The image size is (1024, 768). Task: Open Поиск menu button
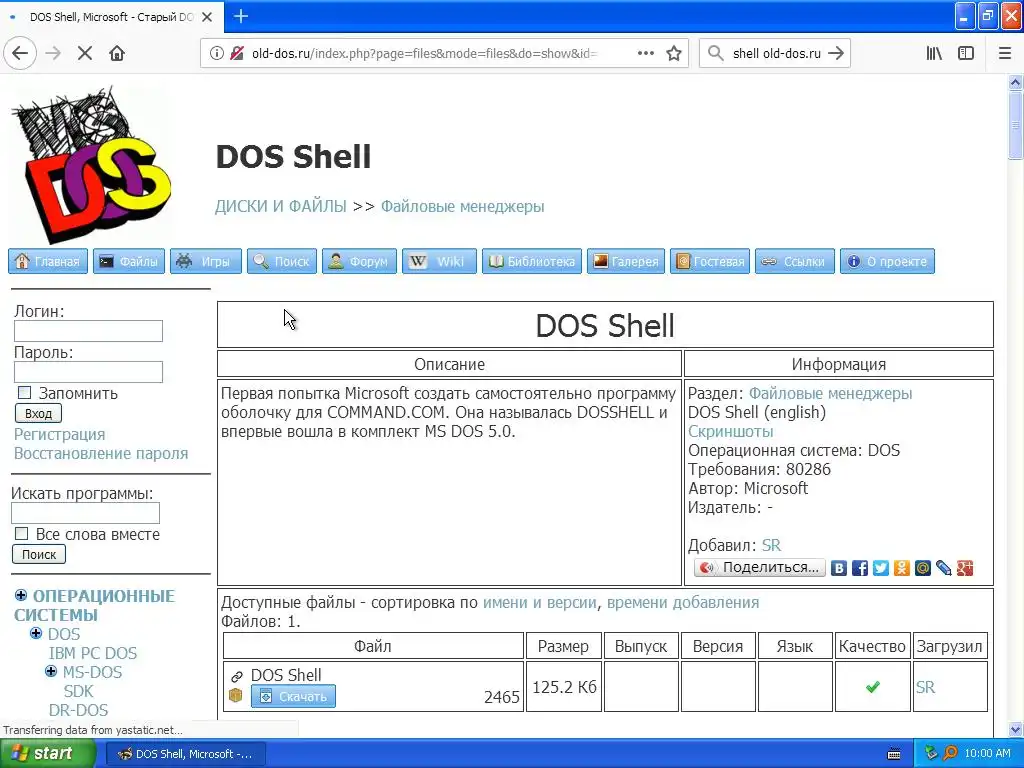click(281, 261)
